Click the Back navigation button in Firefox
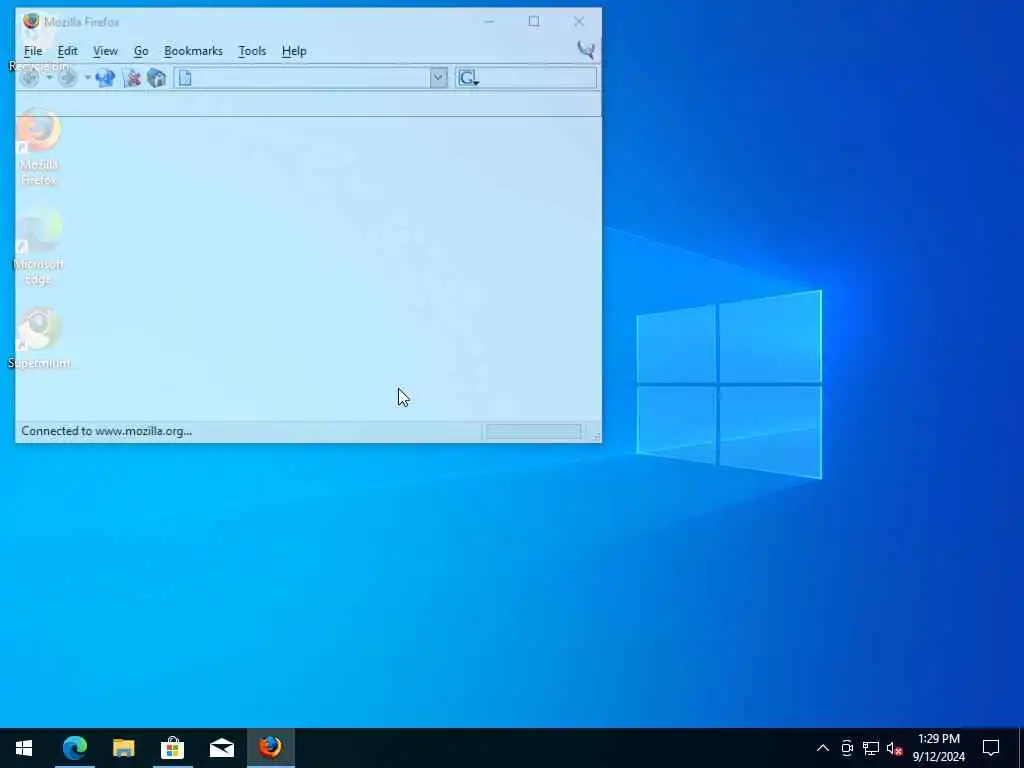The width and height of the screenshot is (1024, 768). [29, 78]
